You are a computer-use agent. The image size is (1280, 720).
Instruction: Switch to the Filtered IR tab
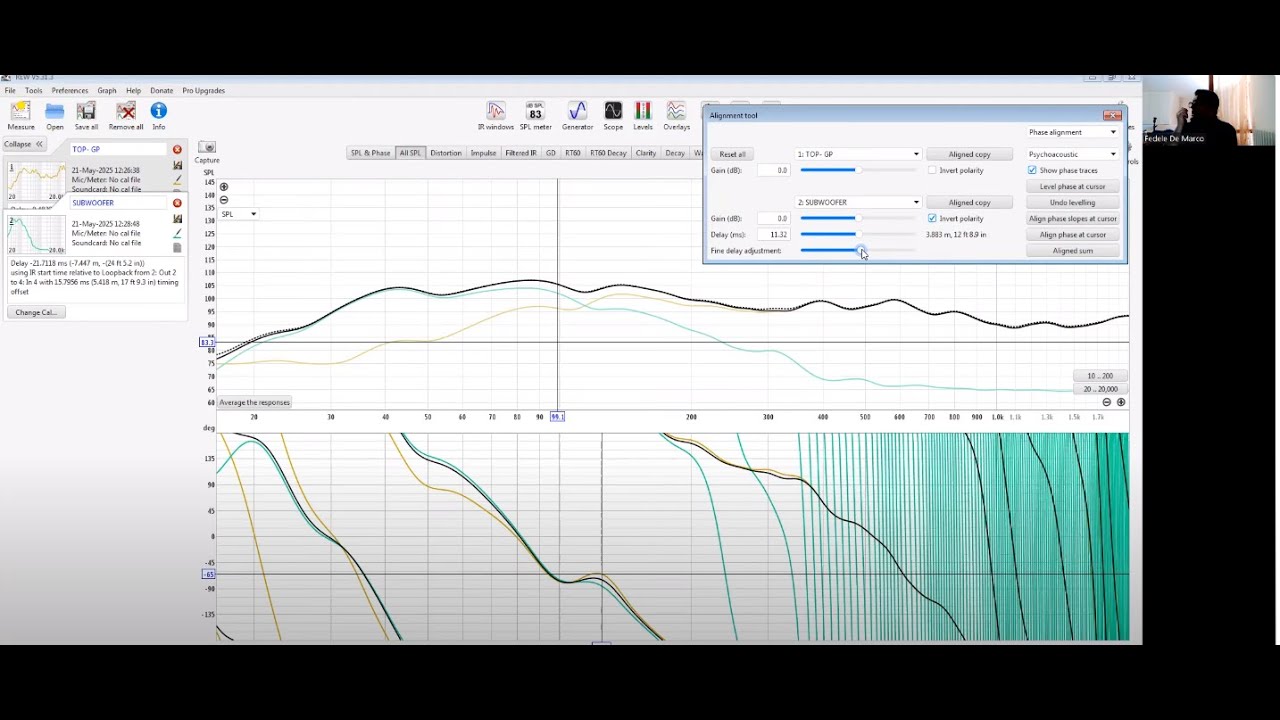[x=521, y=153]
